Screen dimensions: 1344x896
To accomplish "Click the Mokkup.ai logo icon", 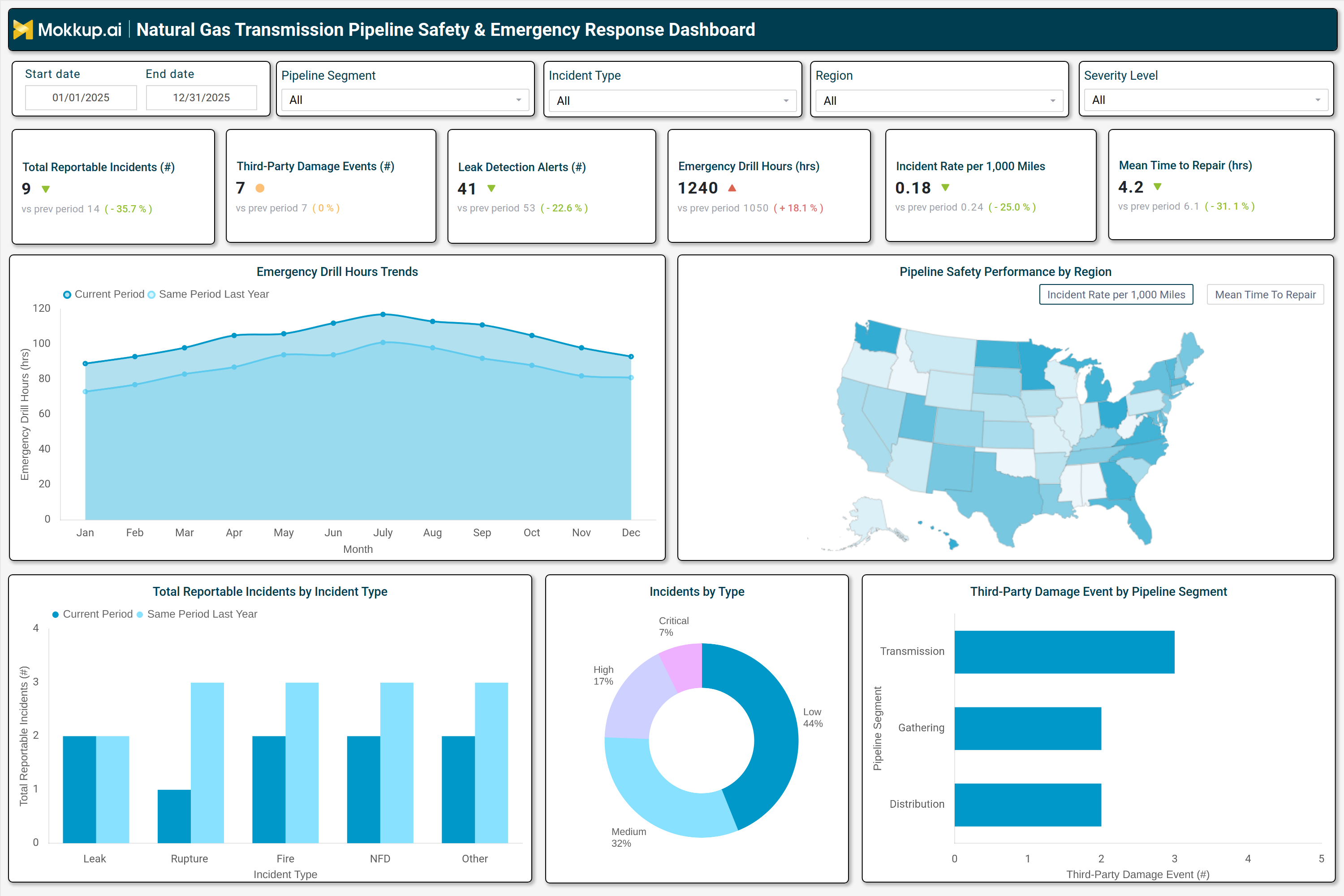I will (x=23, y=29).
